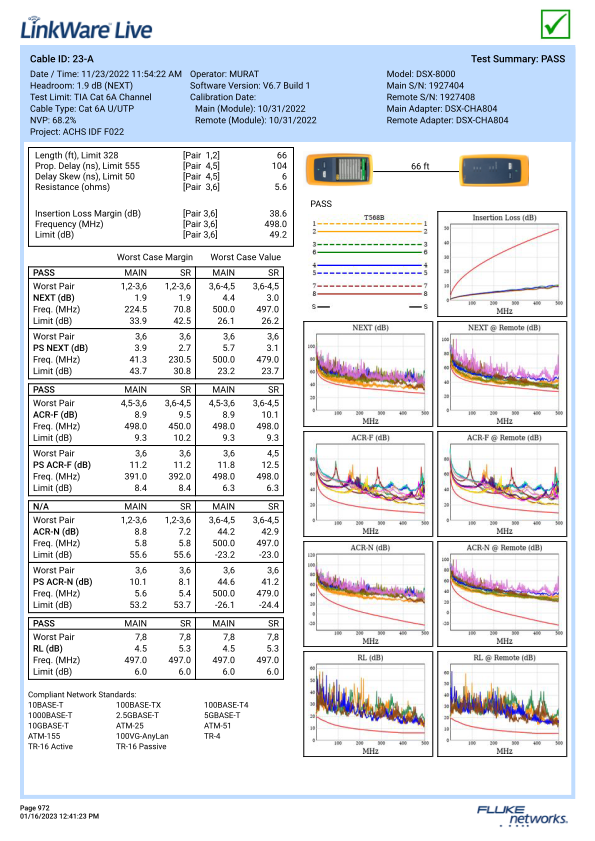595x841 pixels.
Task: Open the RL (dB) graph
Action: [368, 704]
